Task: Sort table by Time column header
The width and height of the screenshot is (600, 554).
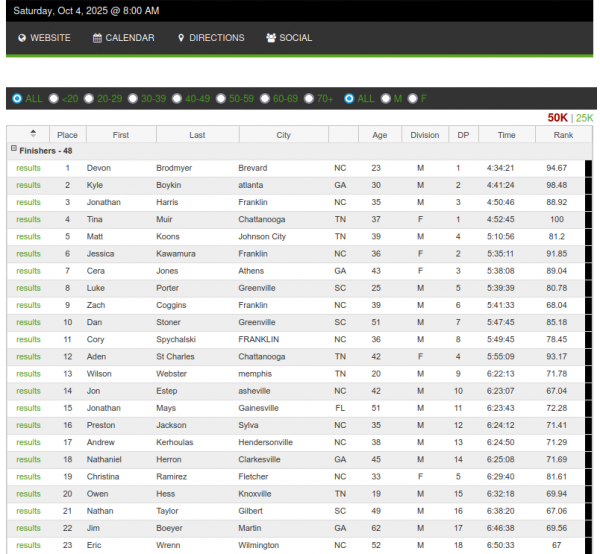Action: tap(507, 135)
